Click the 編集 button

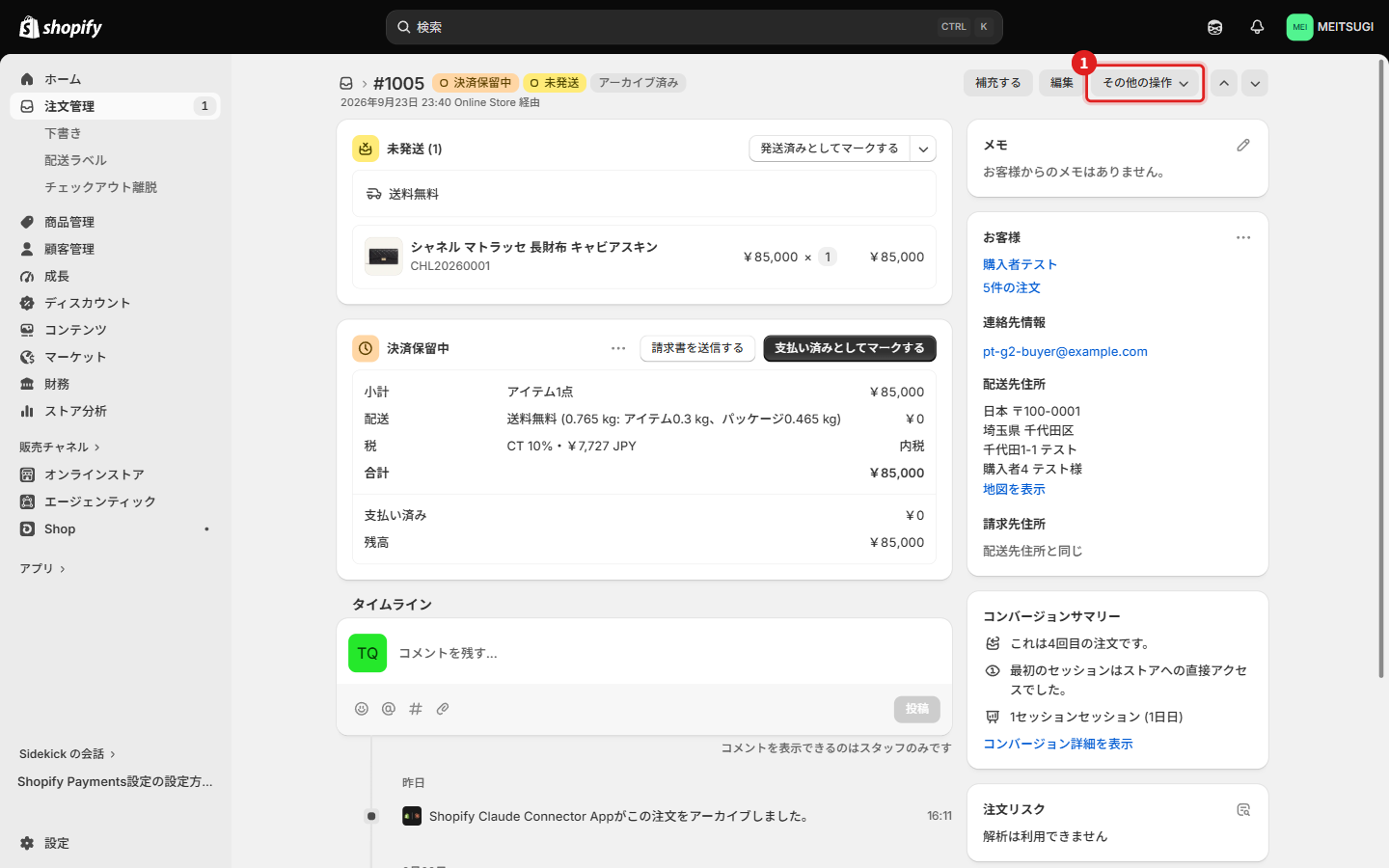coord(1061,83)
